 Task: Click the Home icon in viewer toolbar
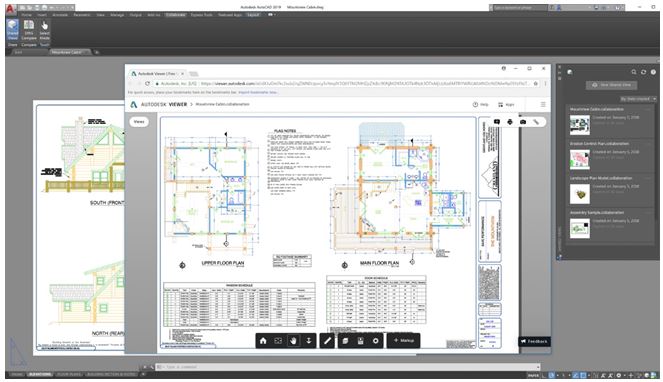263,341
